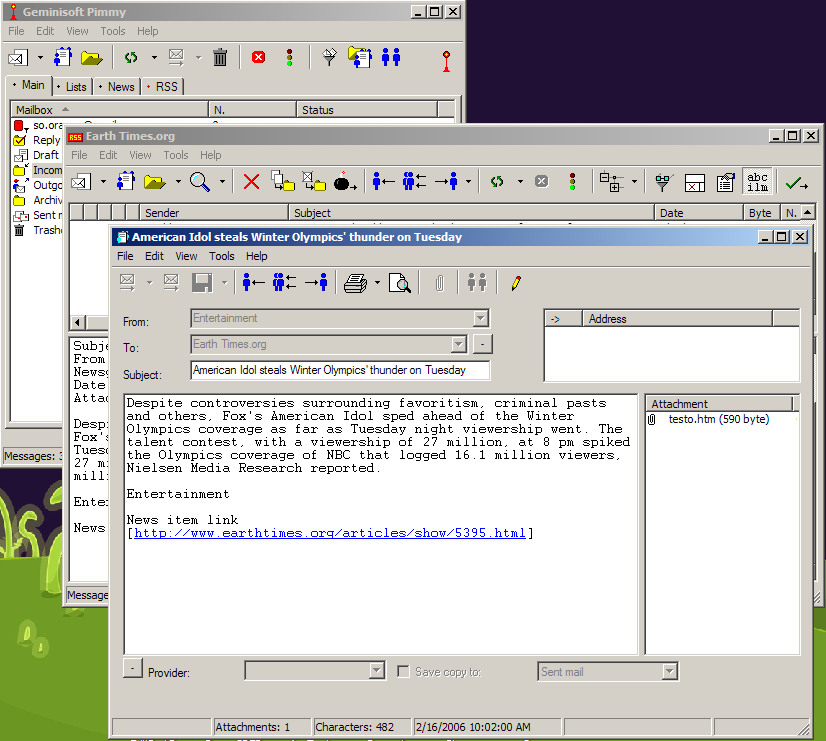
Task: Open the address book icon in Pimmy main toolbar
Action: tap(63, 57)
